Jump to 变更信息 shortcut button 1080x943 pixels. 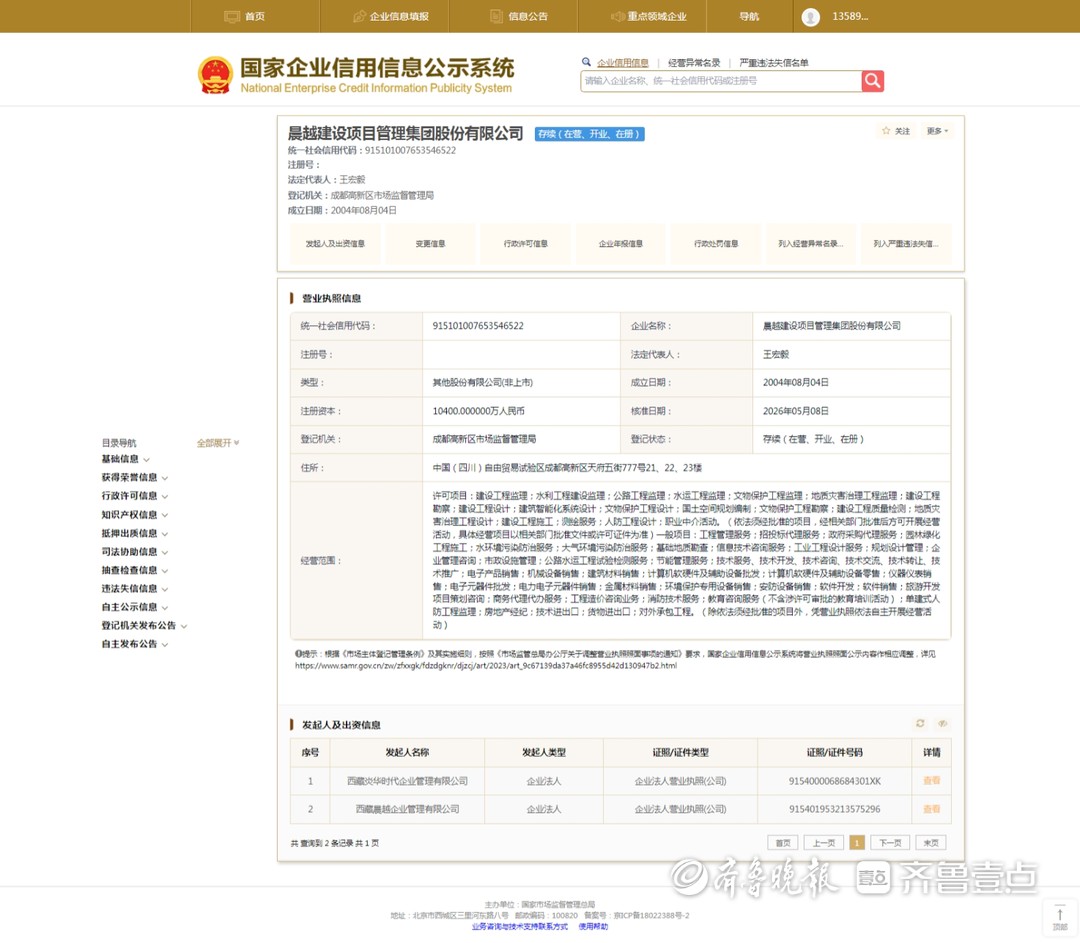click(430, 244)
